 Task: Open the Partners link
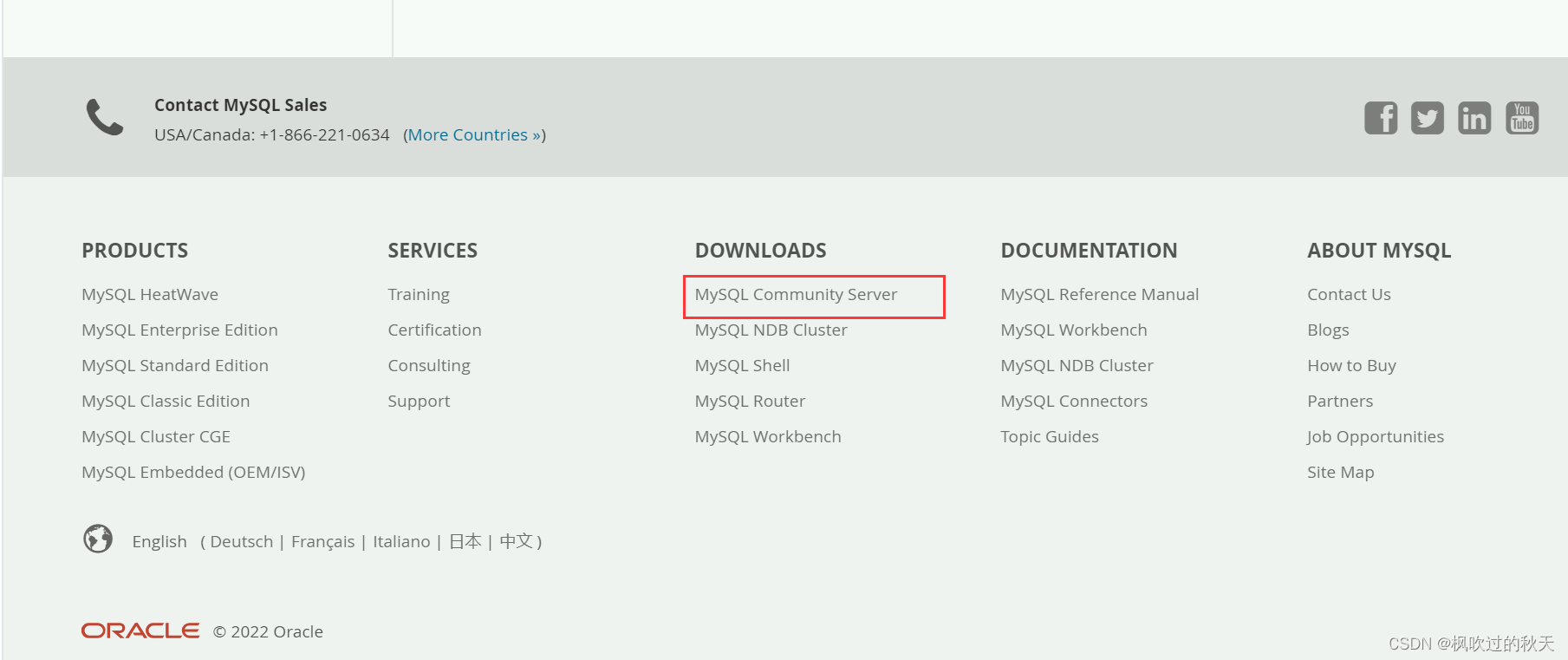pyautogui.click(x=1340, y=402)
